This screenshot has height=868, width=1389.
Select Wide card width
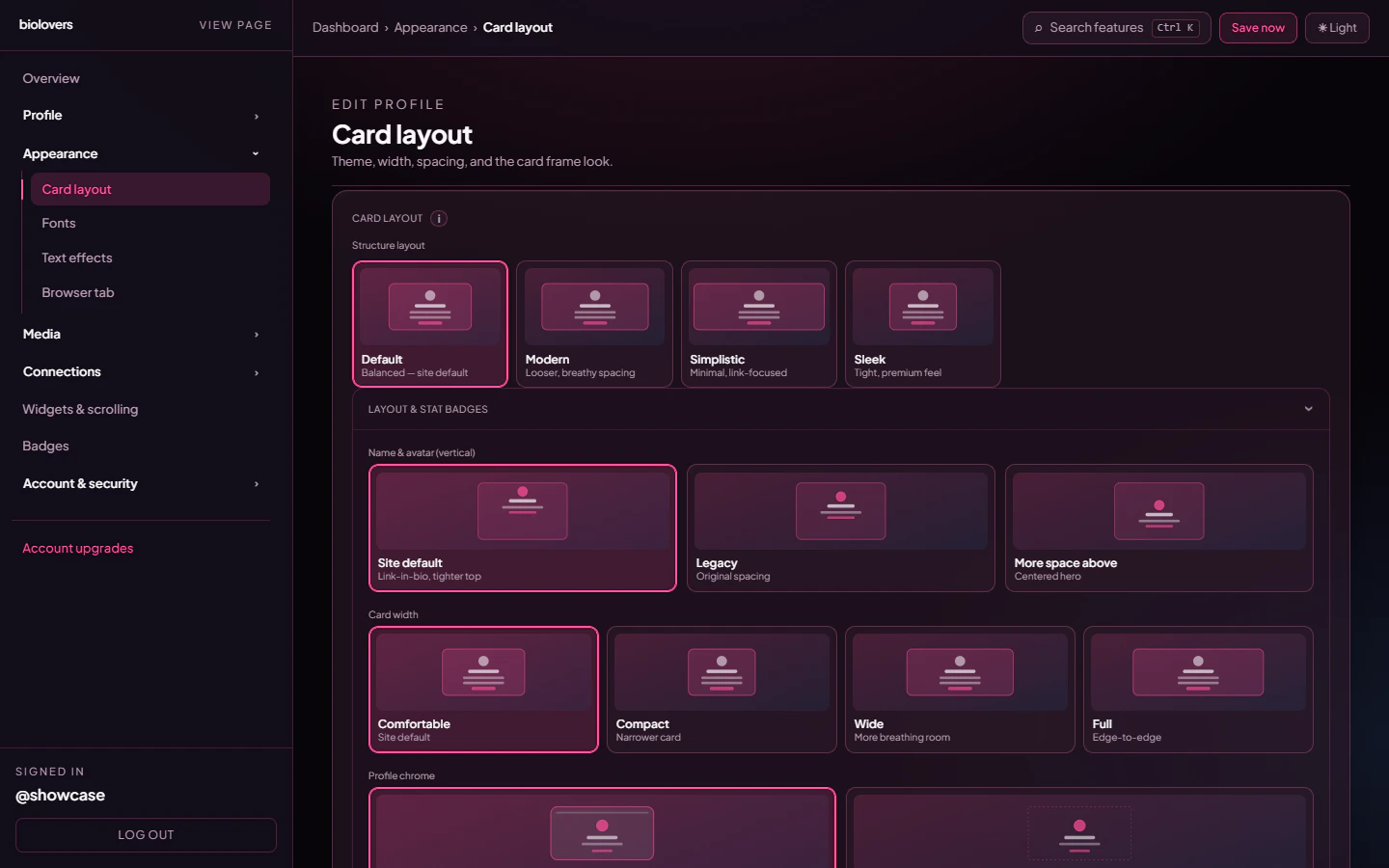960,690
